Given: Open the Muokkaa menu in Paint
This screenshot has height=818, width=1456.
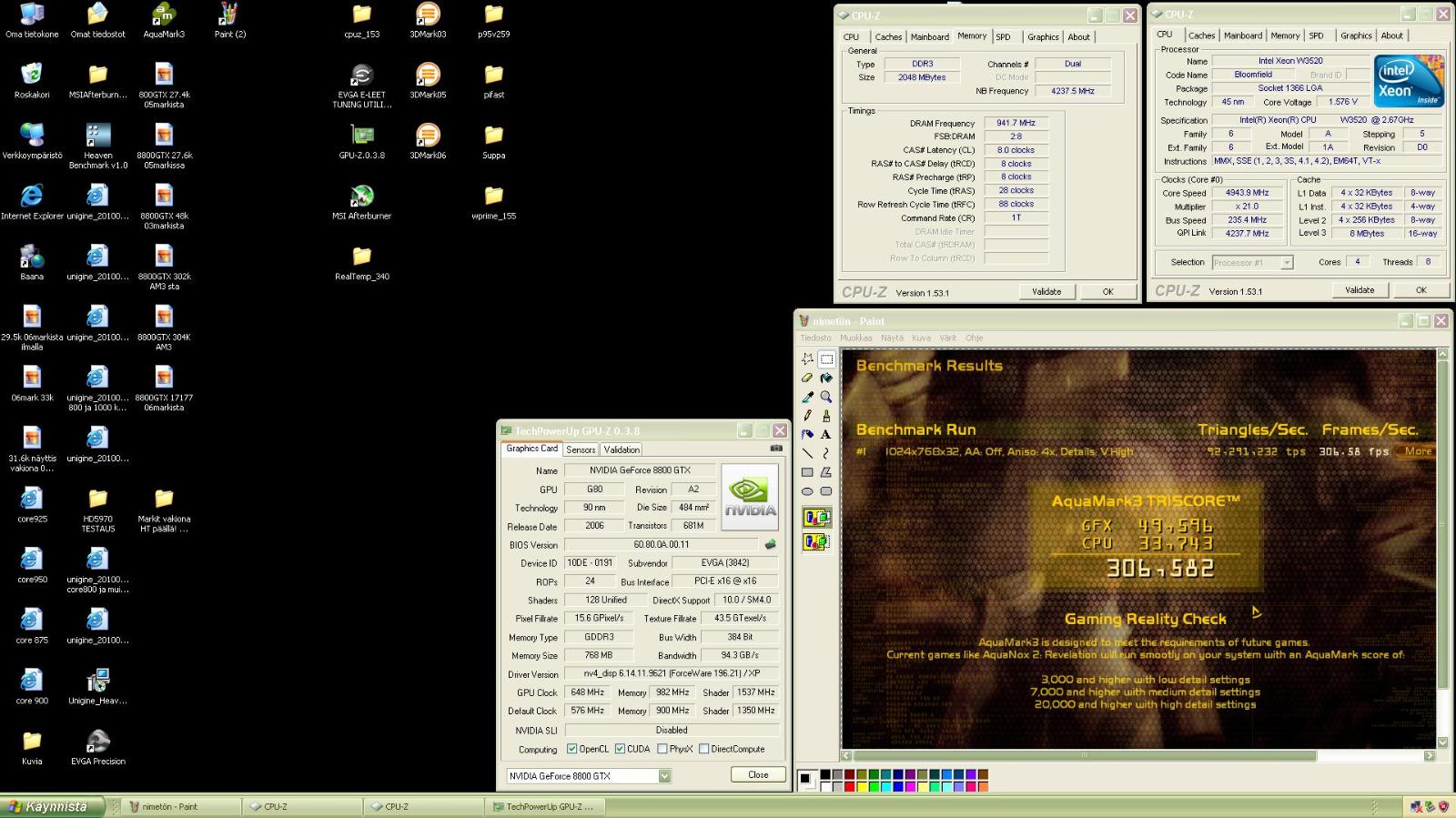Looking at the screenshot, I should point(855,338).
